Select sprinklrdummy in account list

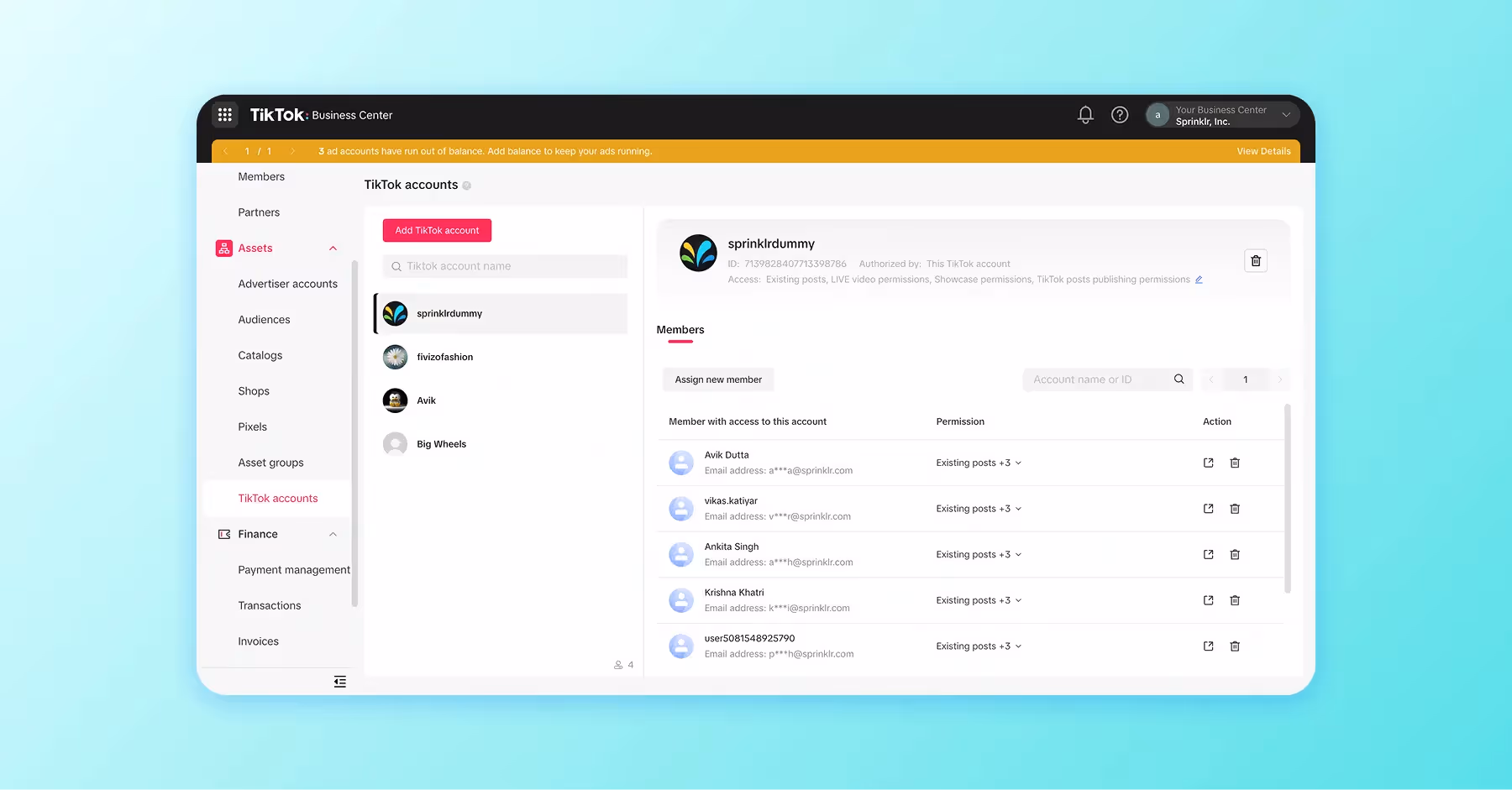[501, 313]
